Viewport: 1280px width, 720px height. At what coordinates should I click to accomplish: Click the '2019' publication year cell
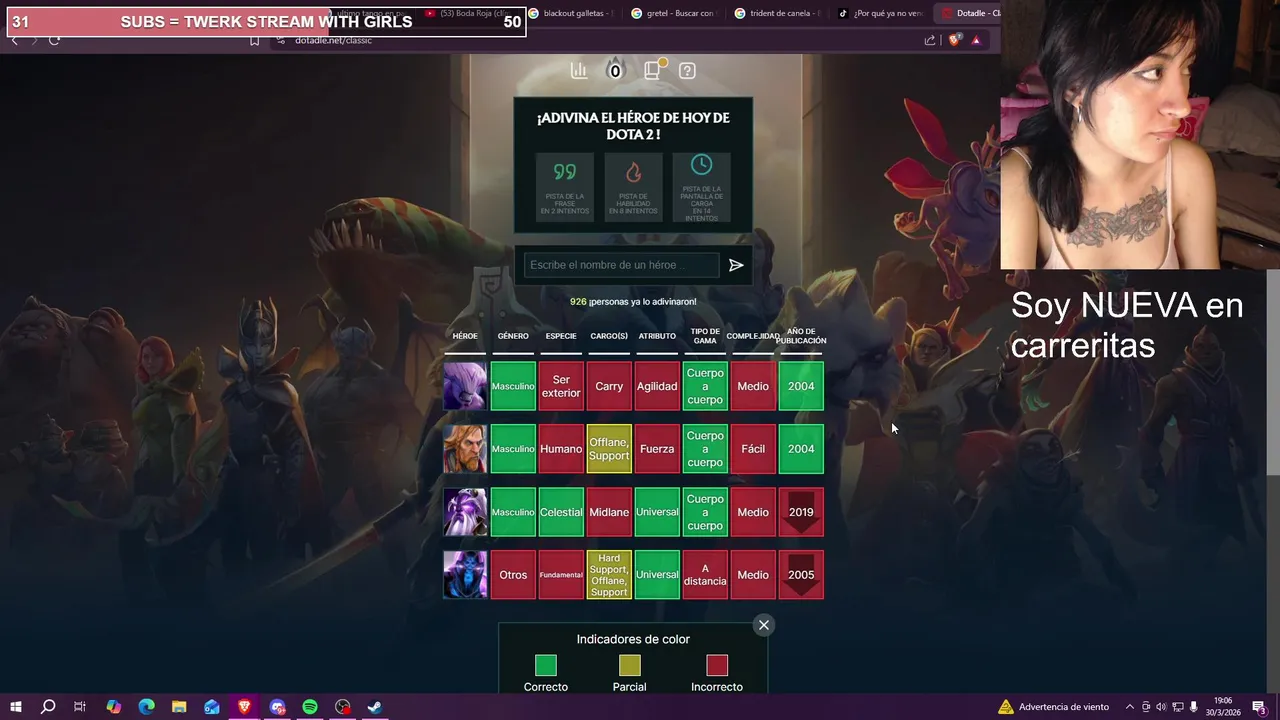[801, 512]
